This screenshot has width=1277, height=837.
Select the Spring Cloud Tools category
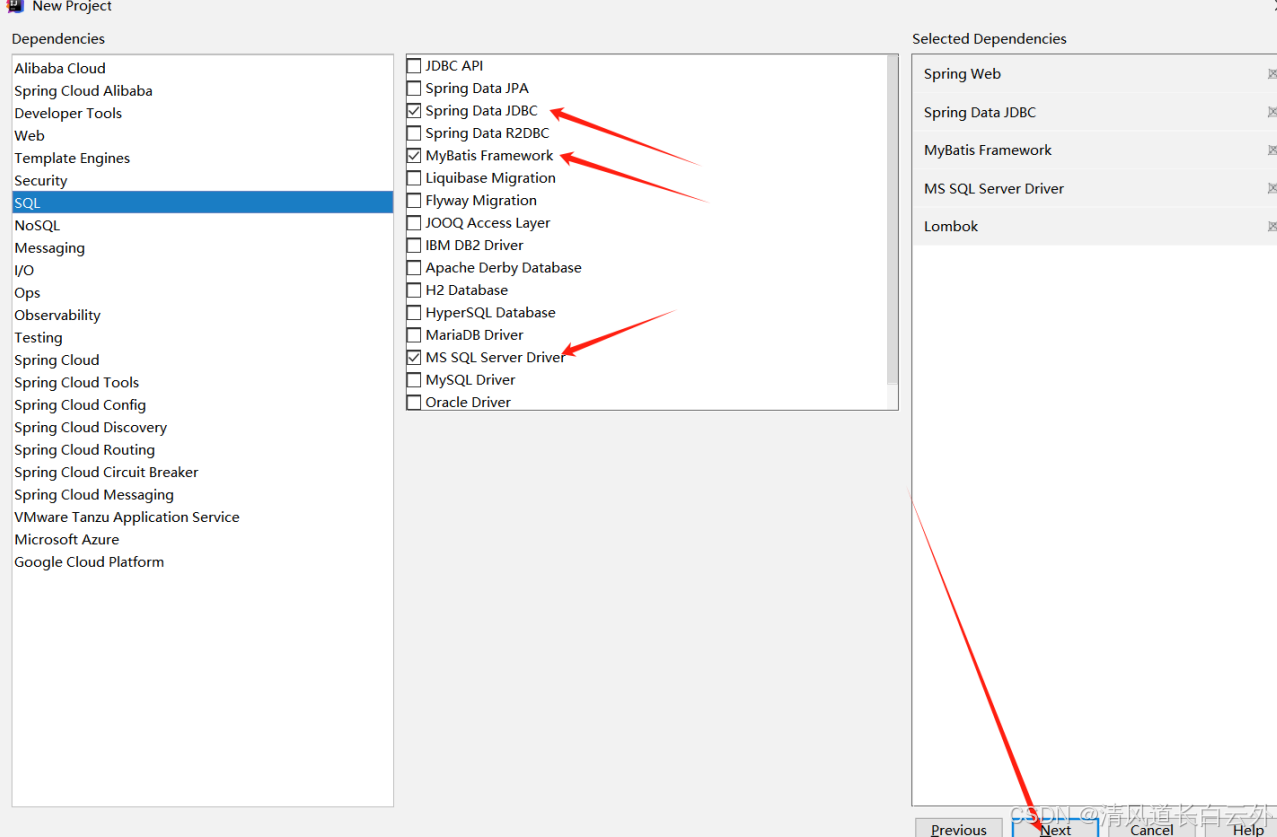pos(203,382)
